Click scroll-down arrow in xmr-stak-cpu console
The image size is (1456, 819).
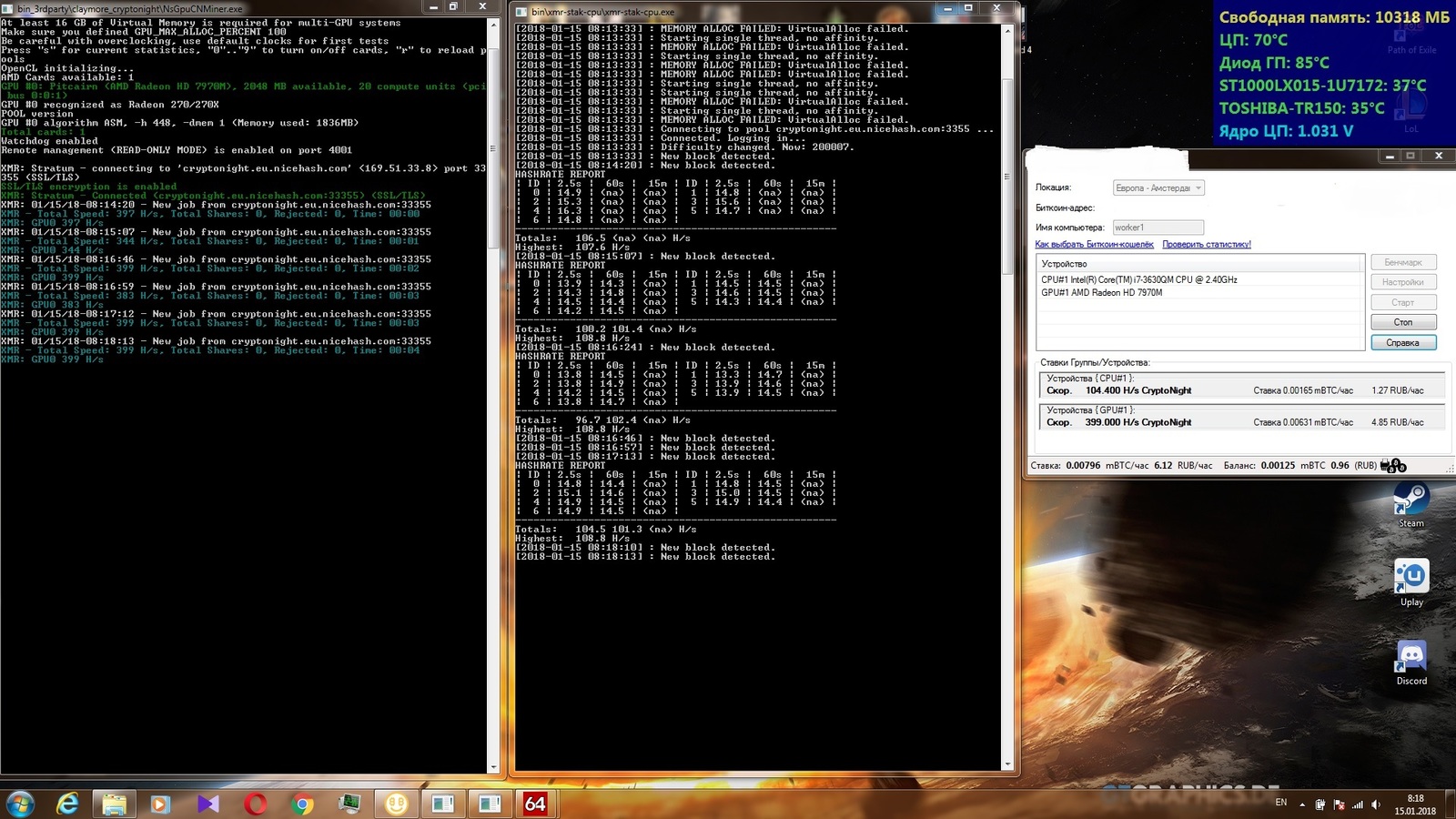1007,764
